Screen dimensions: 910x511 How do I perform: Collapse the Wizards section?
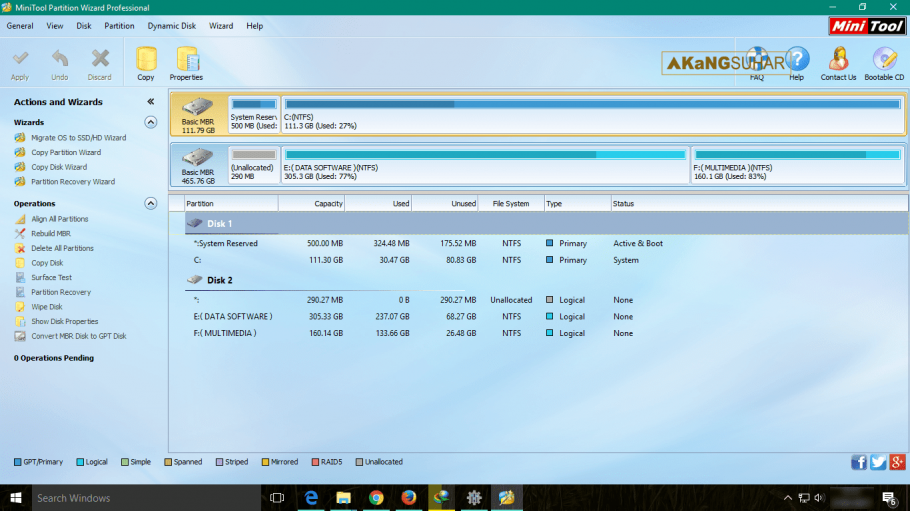coord(151,122)
